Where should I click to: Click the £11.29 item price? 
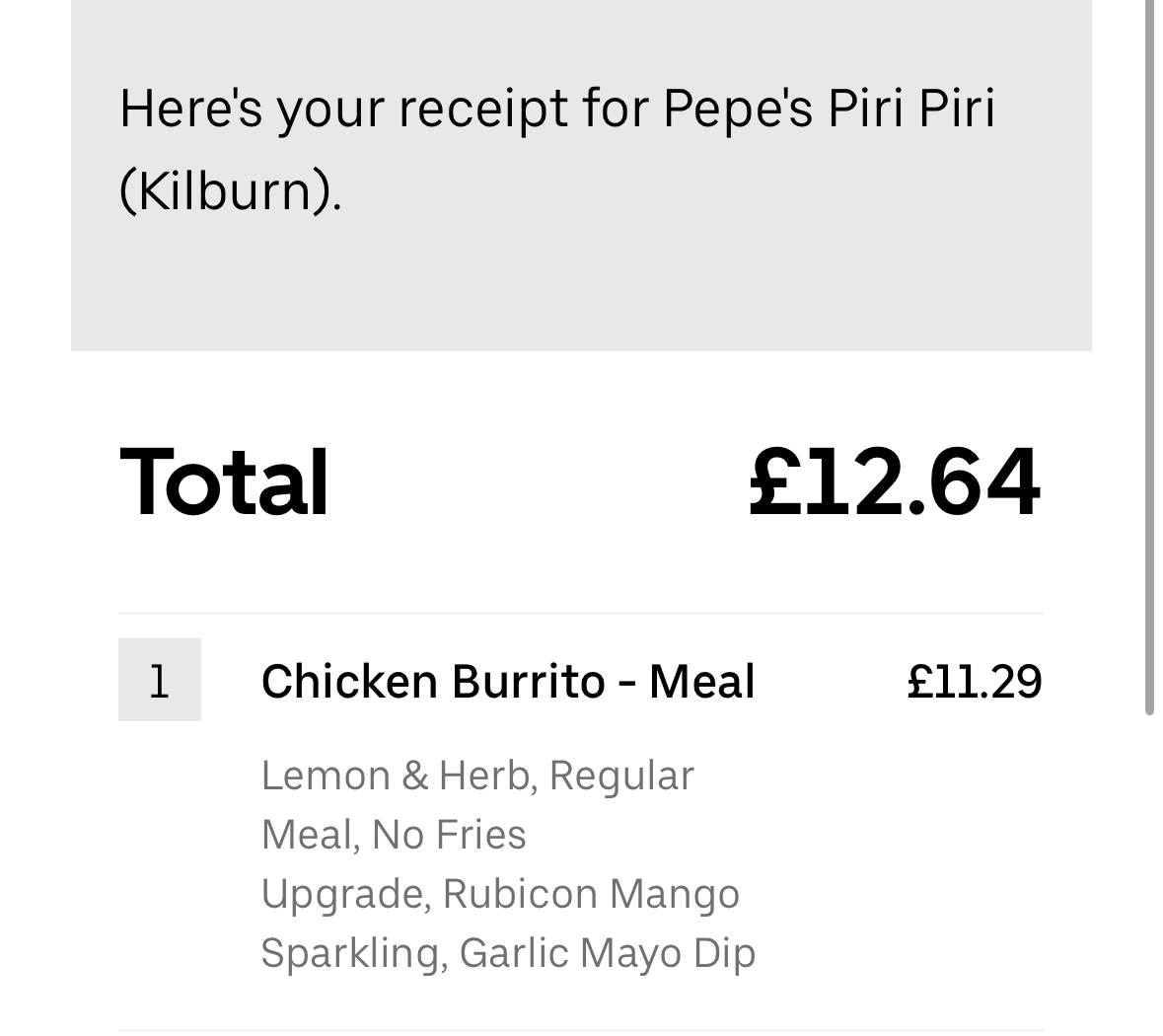pos(974,682)
